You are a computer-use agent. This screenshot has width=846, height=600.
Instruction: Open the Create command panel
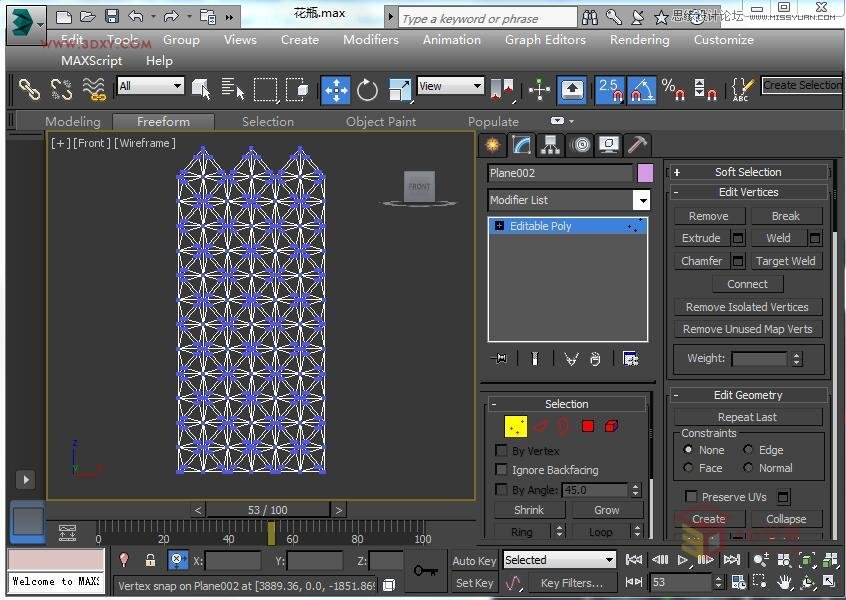click(492, 145)
